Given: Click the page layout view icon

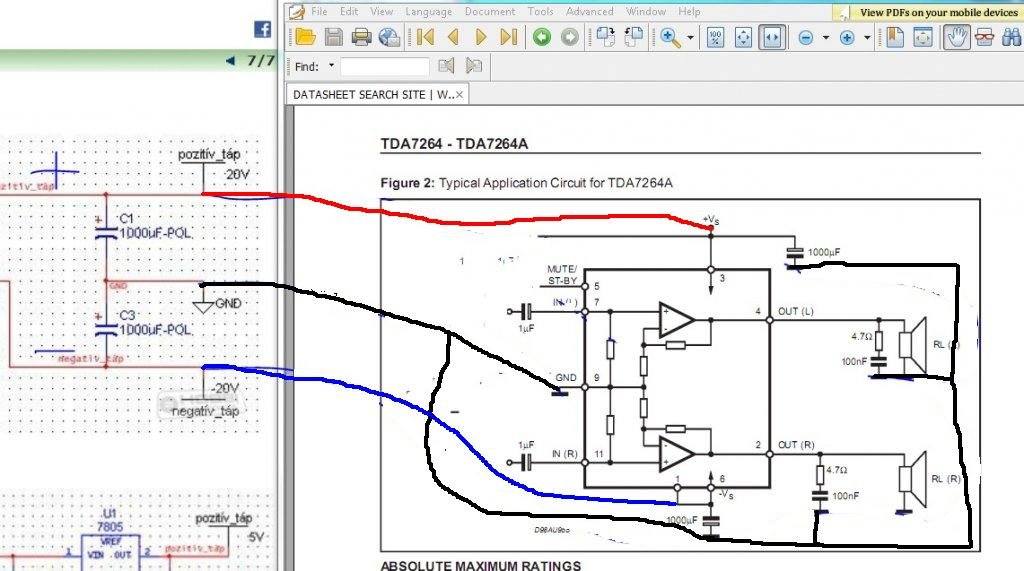Looking at the screenshot, I should pos(923,37).
